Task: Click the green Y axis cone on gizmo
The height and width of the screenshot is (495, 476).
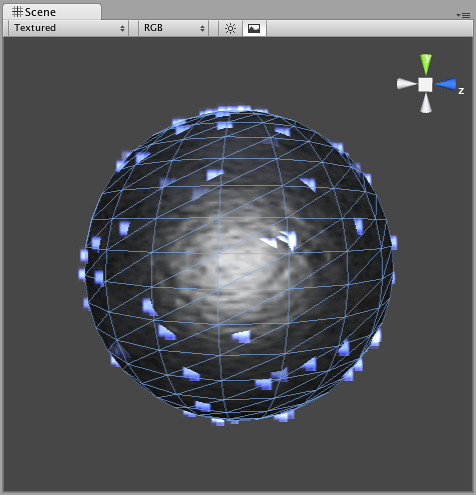Action: (x=426, y=64)
